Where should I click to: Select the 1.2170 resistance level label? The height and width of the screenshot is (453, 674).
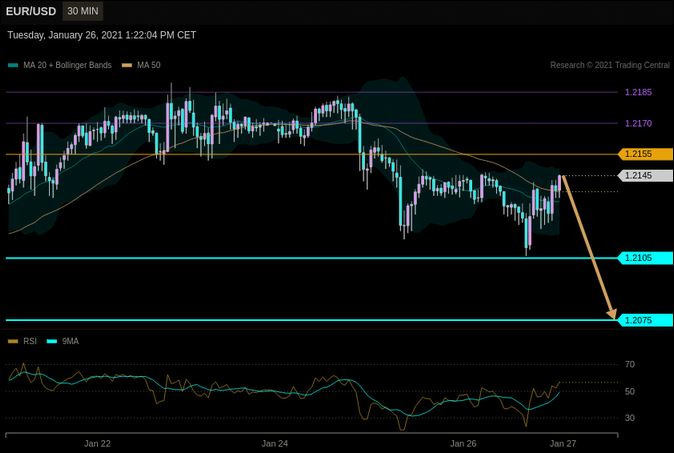tap(638, 124)
